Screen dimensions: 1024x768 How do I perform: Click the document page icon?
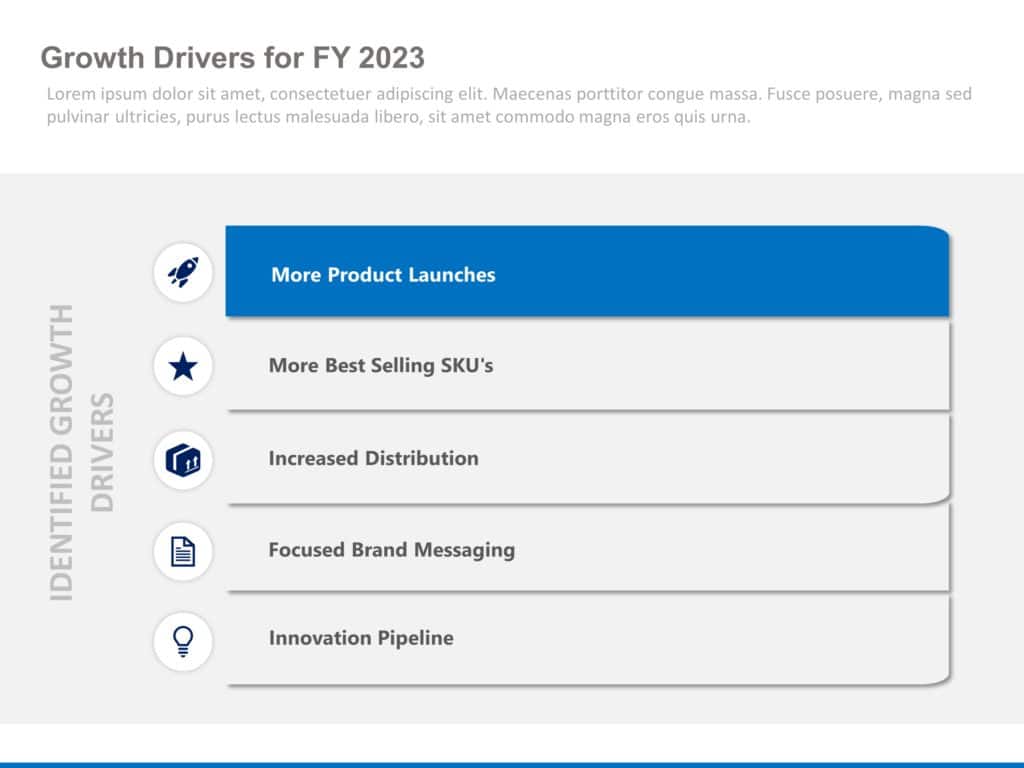(183, 551)
